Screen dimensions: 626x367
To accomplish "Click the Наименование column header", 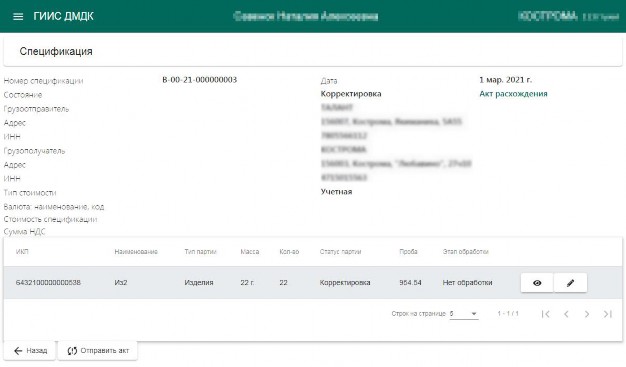I will pos(136,252).
